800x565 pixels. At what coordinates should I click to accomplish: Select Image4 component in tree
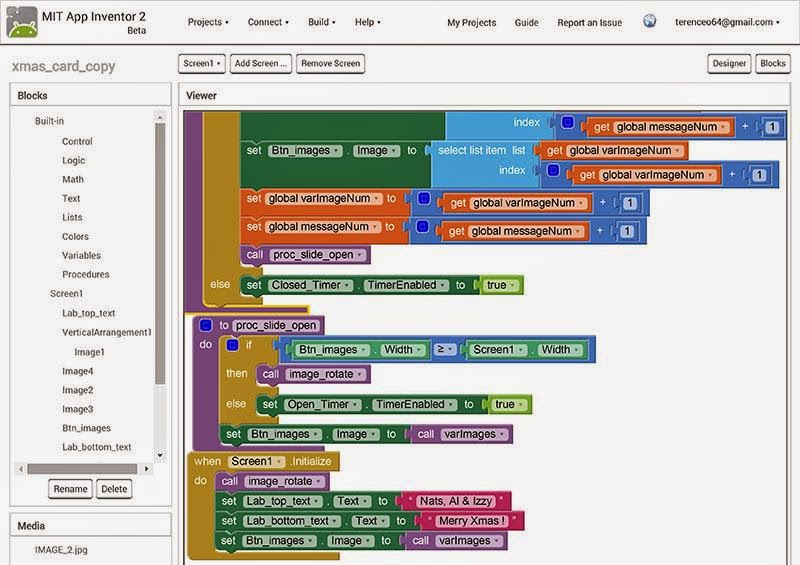coord(78,371)
